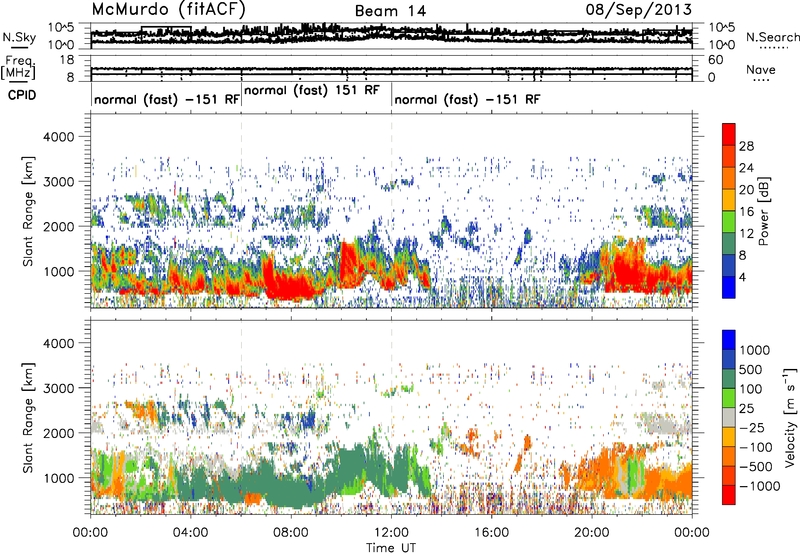Click the 'N.Search' legend label
800x554 pixels.
coord(773,37)
